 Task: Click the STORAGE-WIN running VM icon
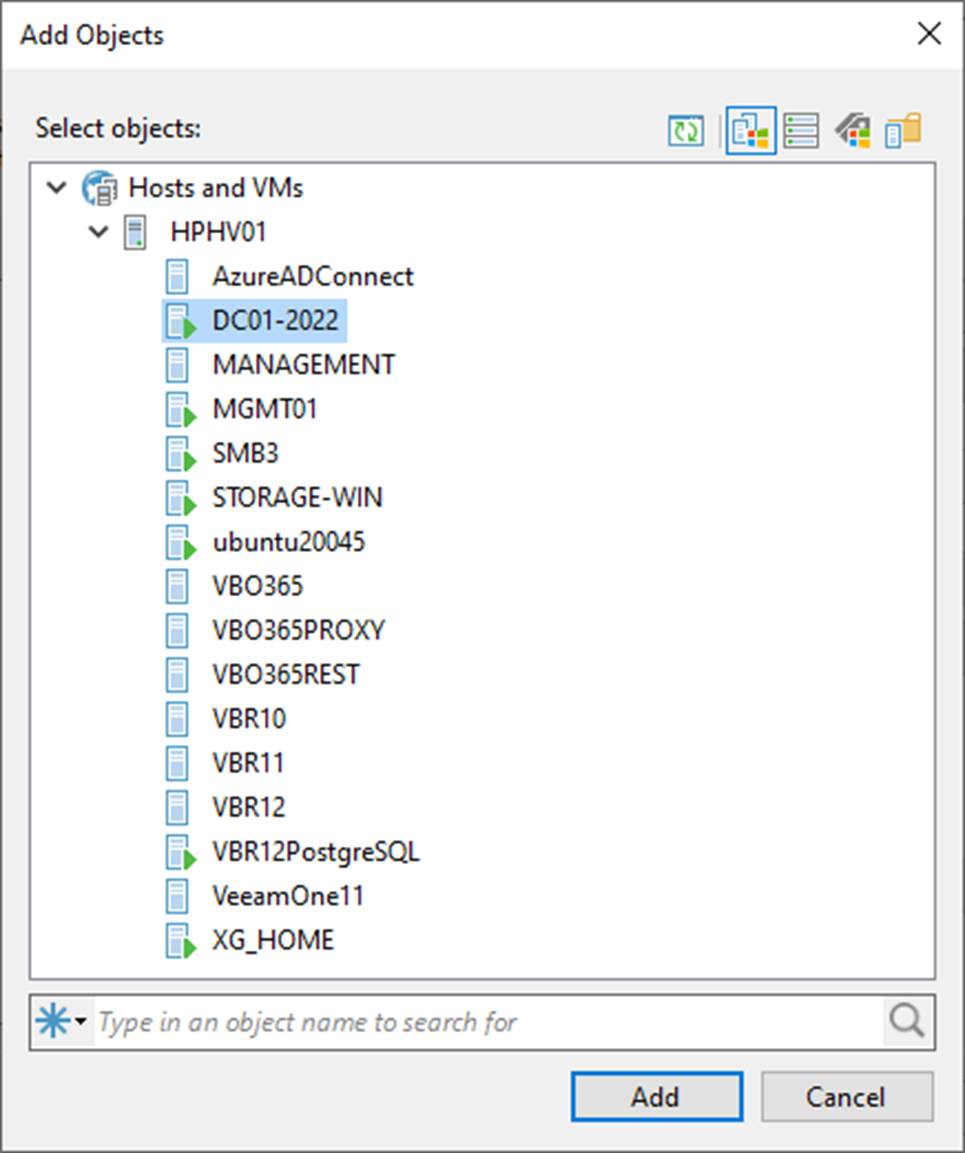pos(181,498)
